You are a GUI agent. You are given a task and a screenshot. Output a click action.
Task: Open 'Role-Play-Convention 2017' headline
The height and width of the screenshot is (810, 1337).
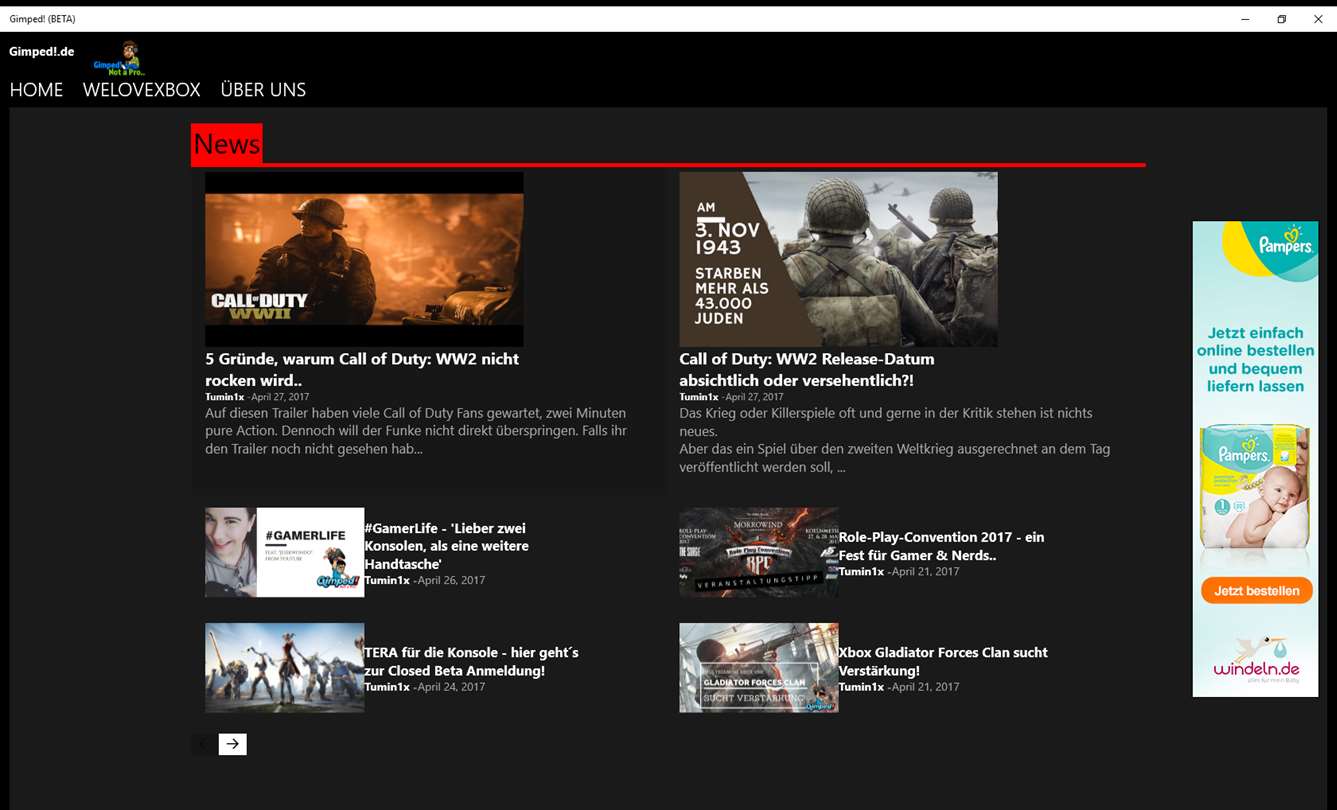pos(941,546)
